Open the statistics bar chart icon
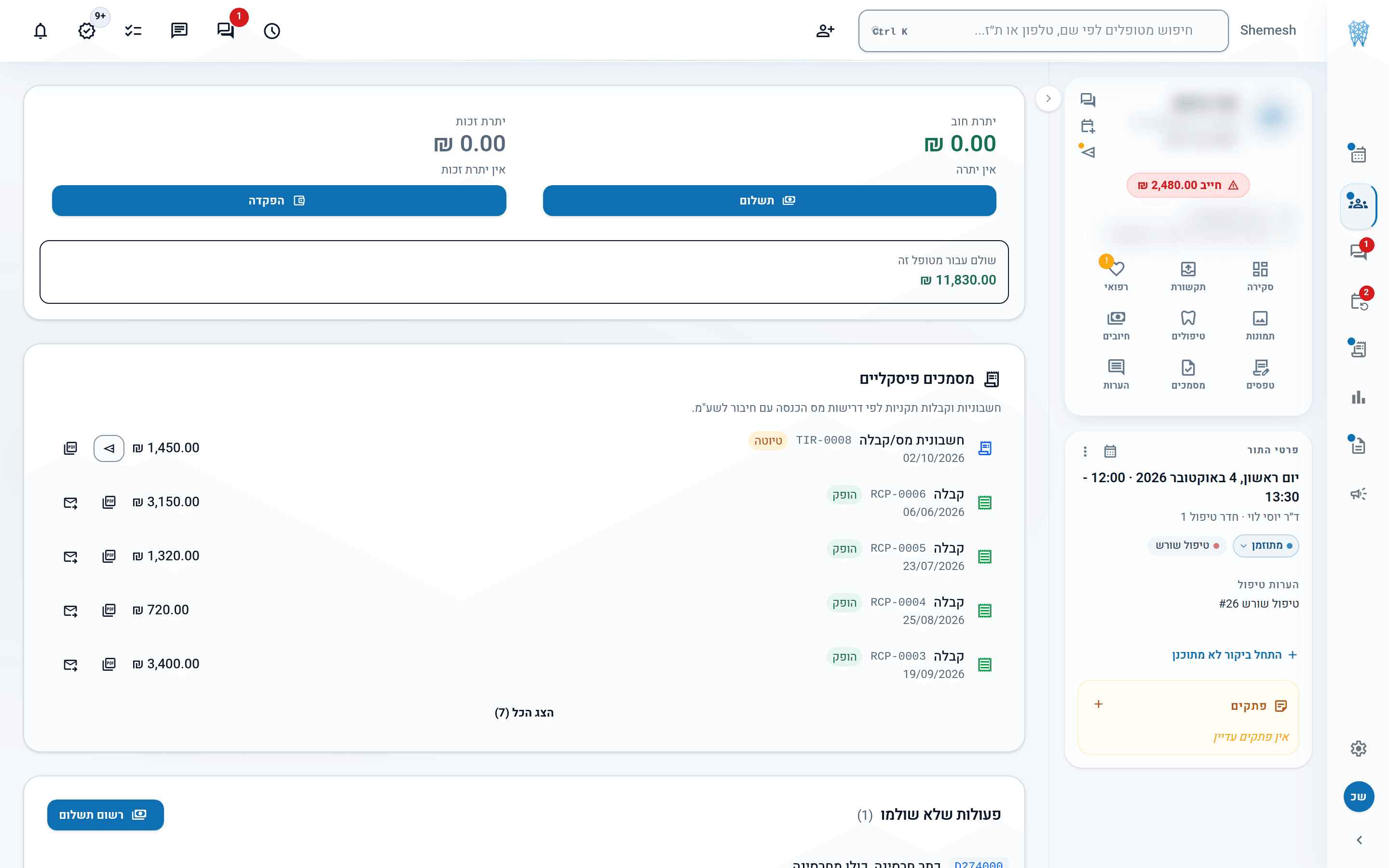The image size is (1389, 868). (x=1358, y=397)
